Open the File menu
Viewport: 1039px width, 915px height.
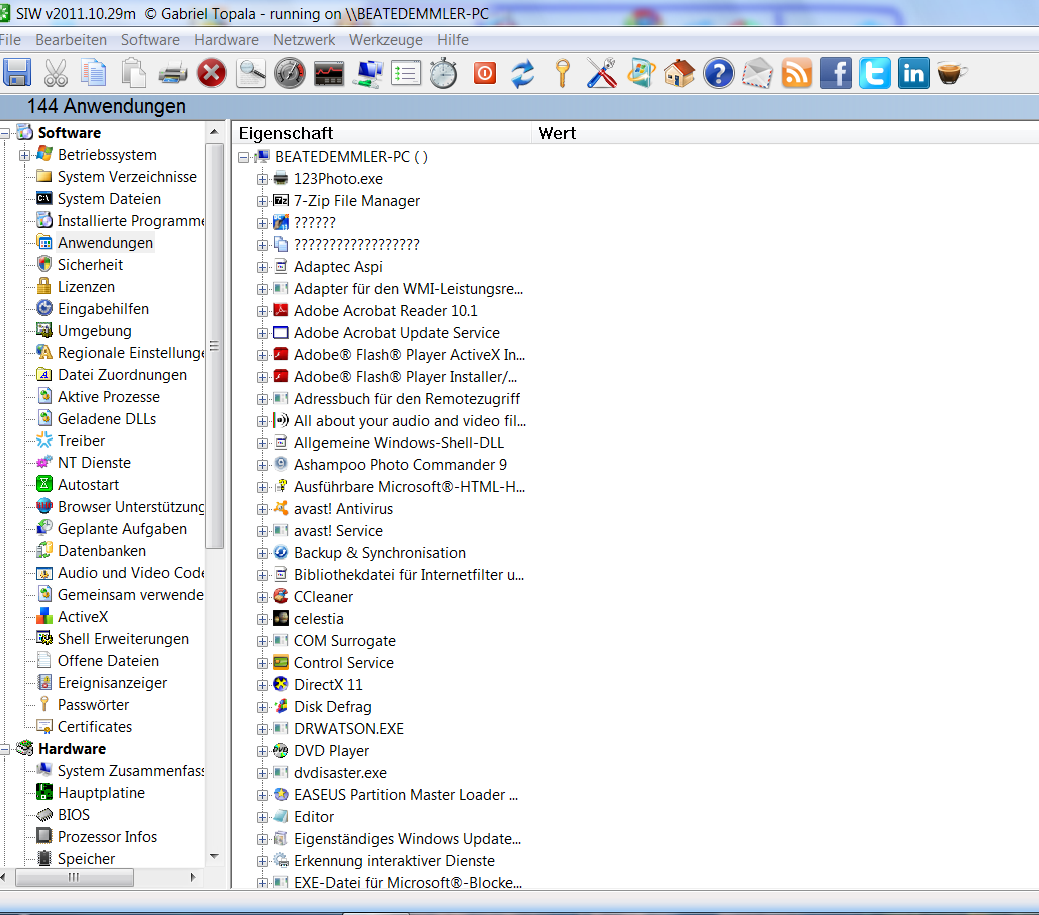(x=10, y=40)
